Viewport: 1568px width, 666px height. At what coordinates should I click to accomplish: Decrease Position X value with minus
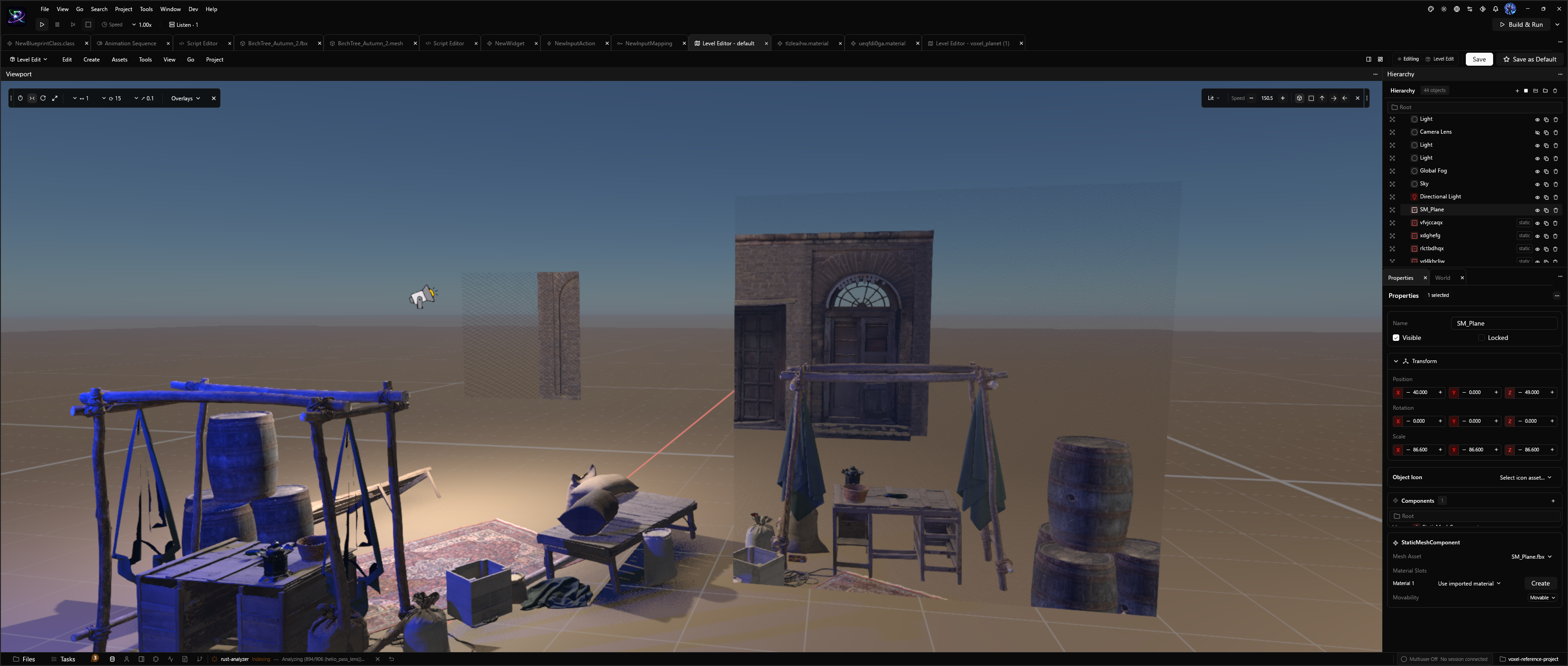pyautogui.click(x=1408, y=393)
